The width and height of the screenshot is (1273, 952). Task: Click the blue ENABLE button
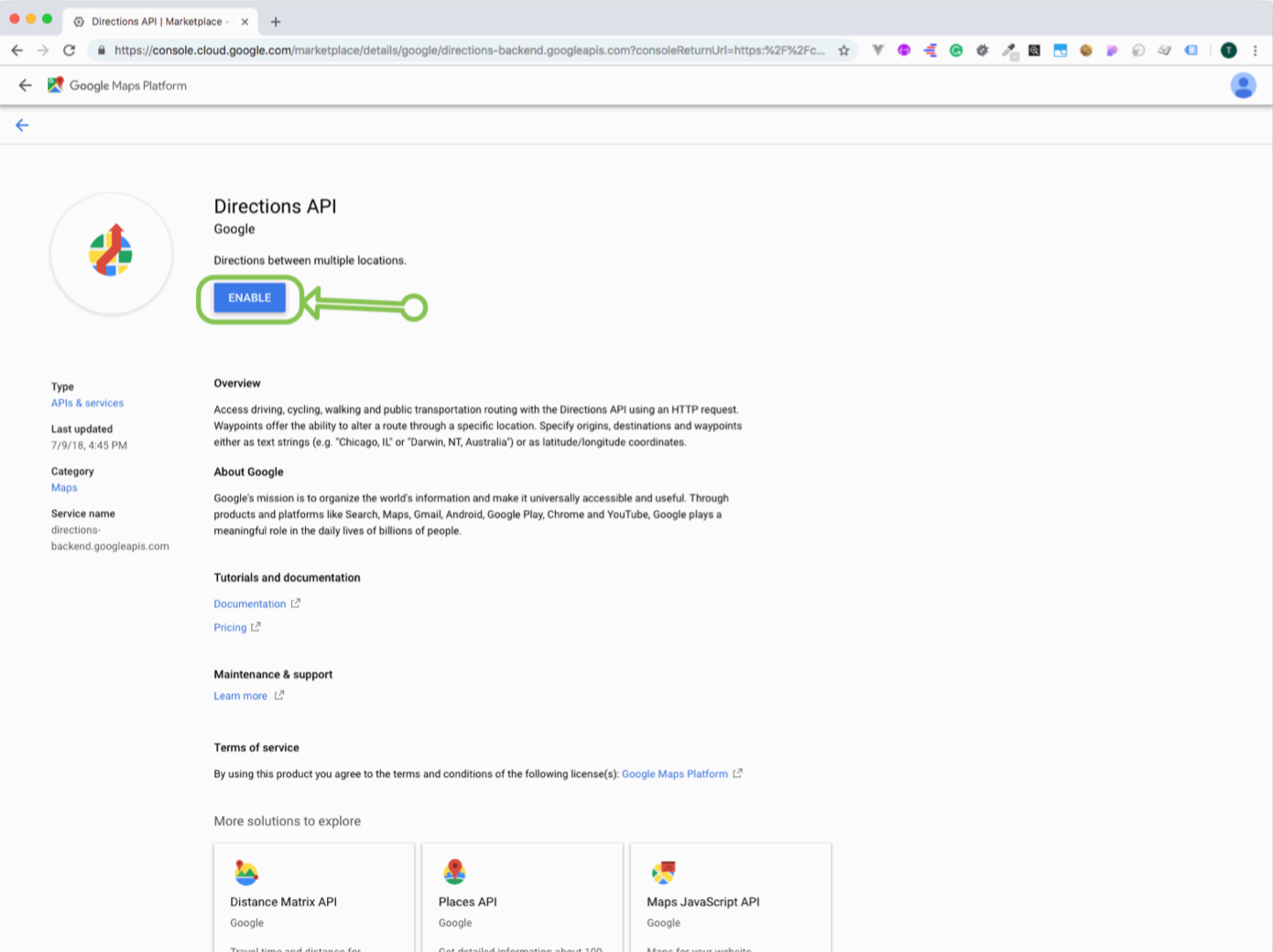pyautogui.click(x=249, y=297)
